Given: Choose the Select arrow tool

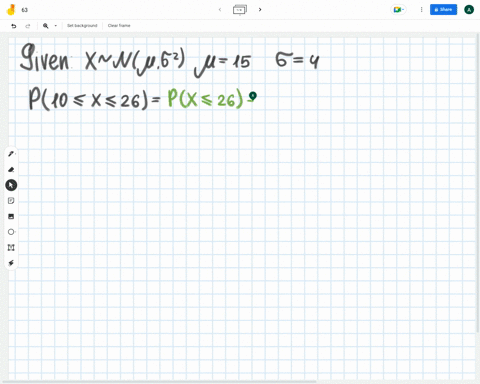Looking at the screenshot, I should 11,185.
